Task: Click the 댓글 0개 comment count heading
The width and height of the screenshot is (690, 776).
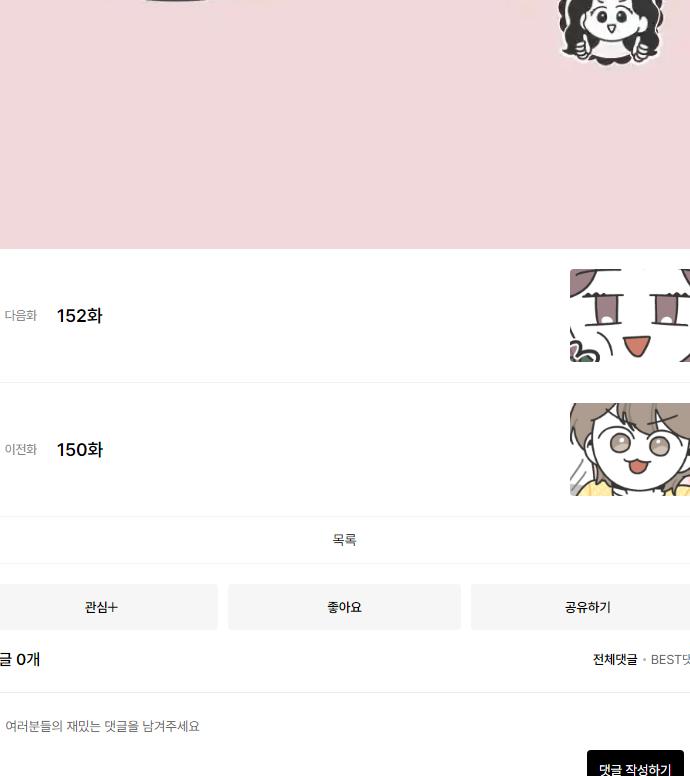Action: click(20, 659)
